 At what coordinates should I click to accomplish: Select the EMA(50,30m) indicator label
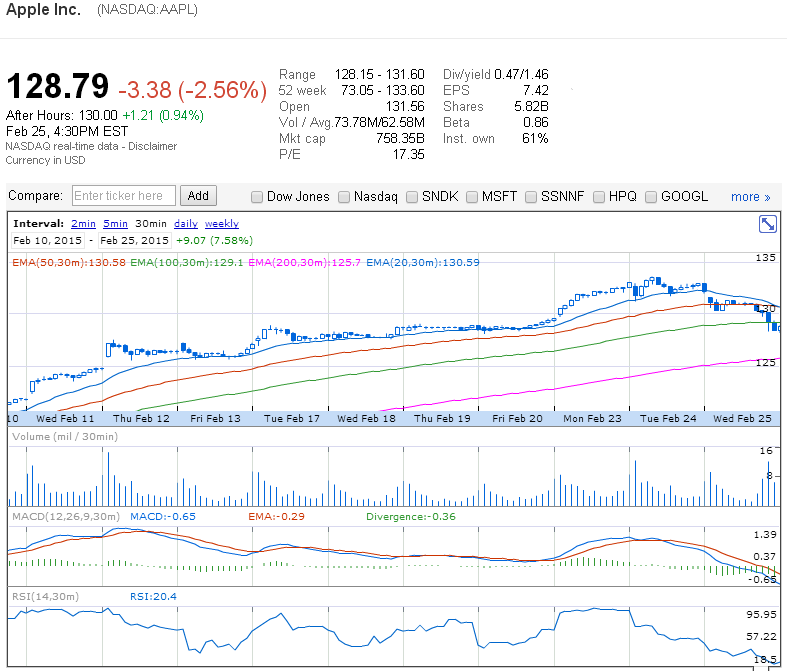[x=69, y=262]
